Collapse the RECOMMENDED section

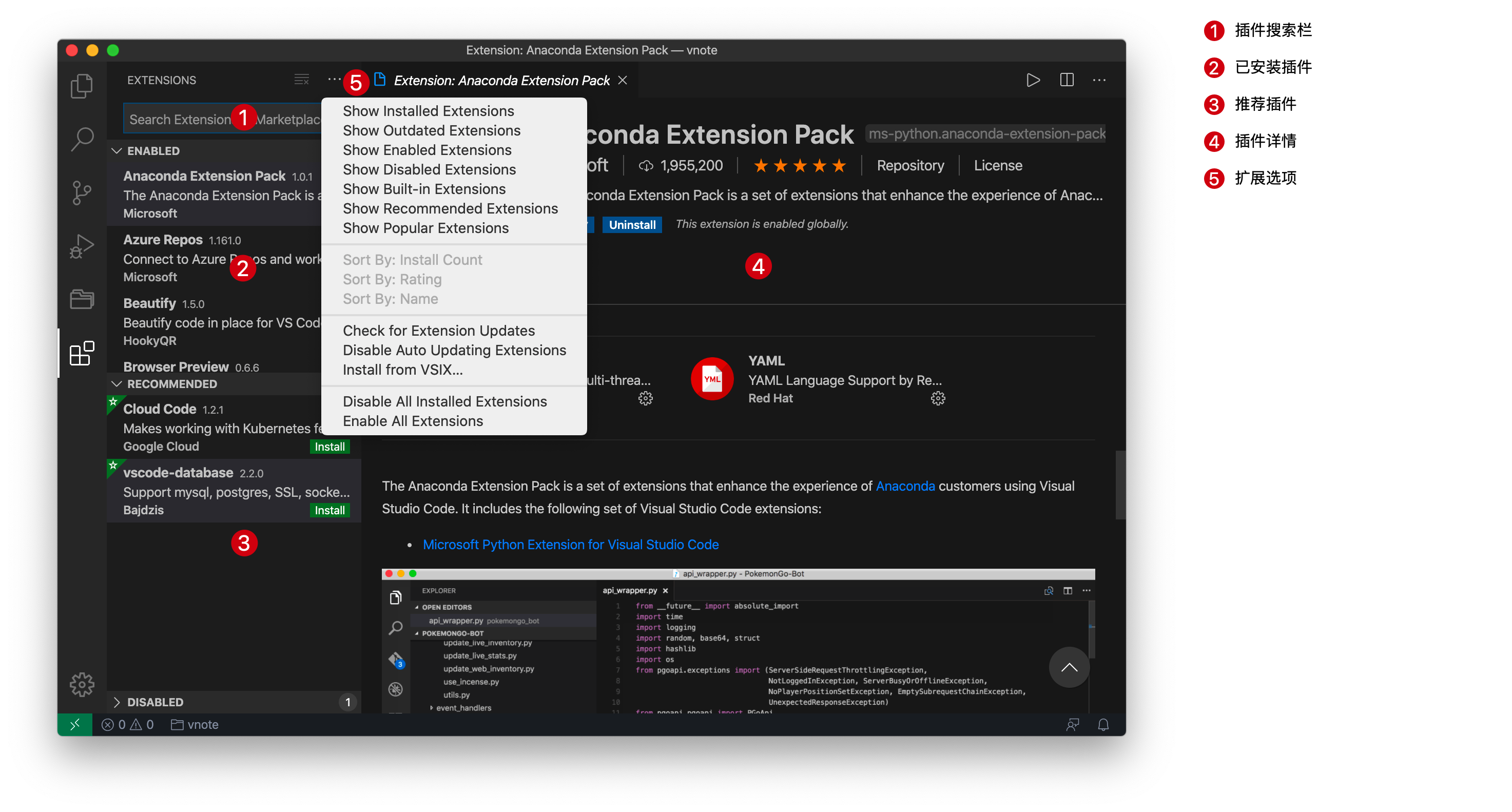click(x=117, y=384)
